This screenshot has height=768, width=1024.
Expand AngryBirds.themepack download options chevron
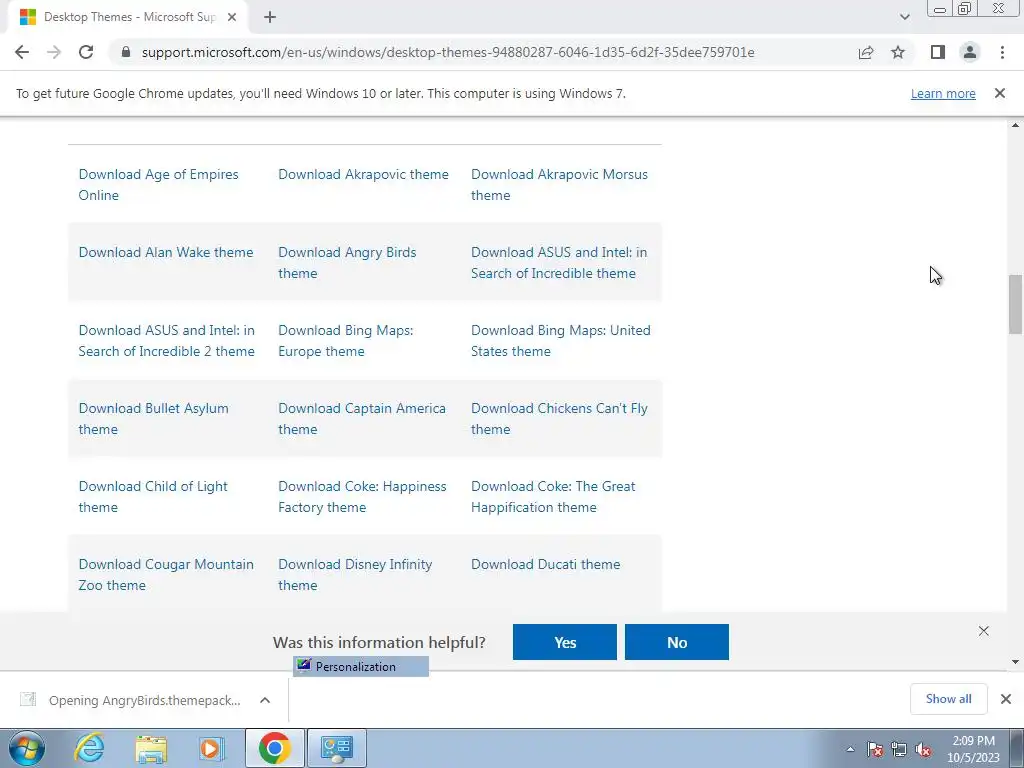pyautogui.click(x=264, y=700)
